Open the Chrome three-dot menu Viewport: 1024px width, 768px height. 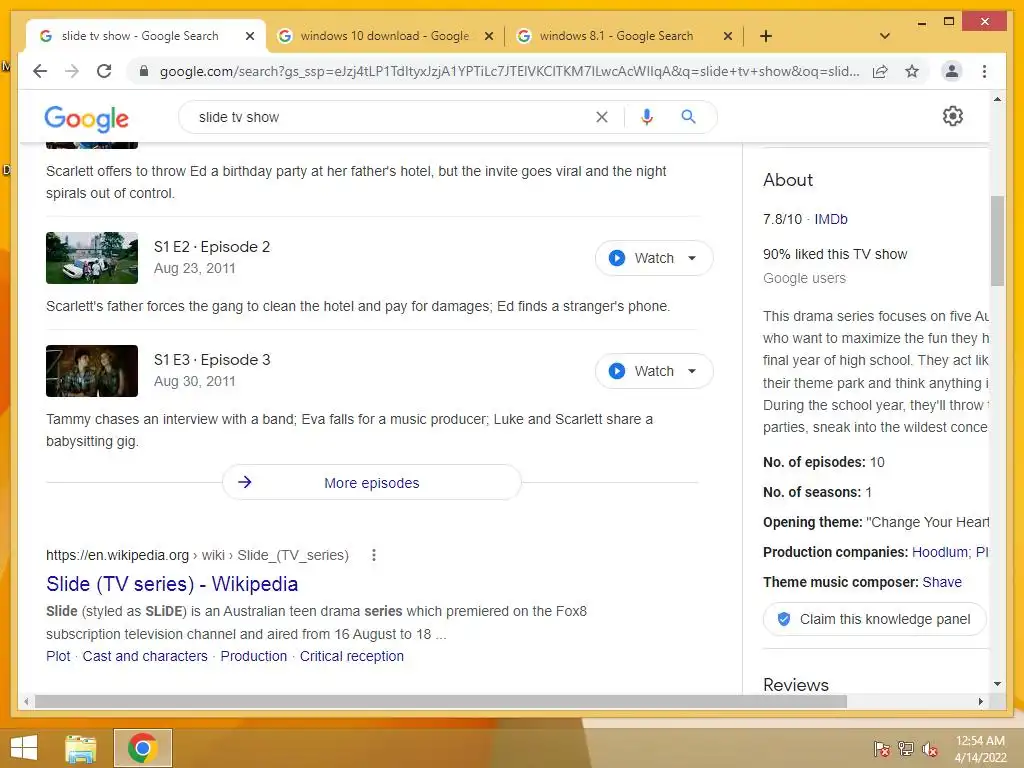pos(984,71)
